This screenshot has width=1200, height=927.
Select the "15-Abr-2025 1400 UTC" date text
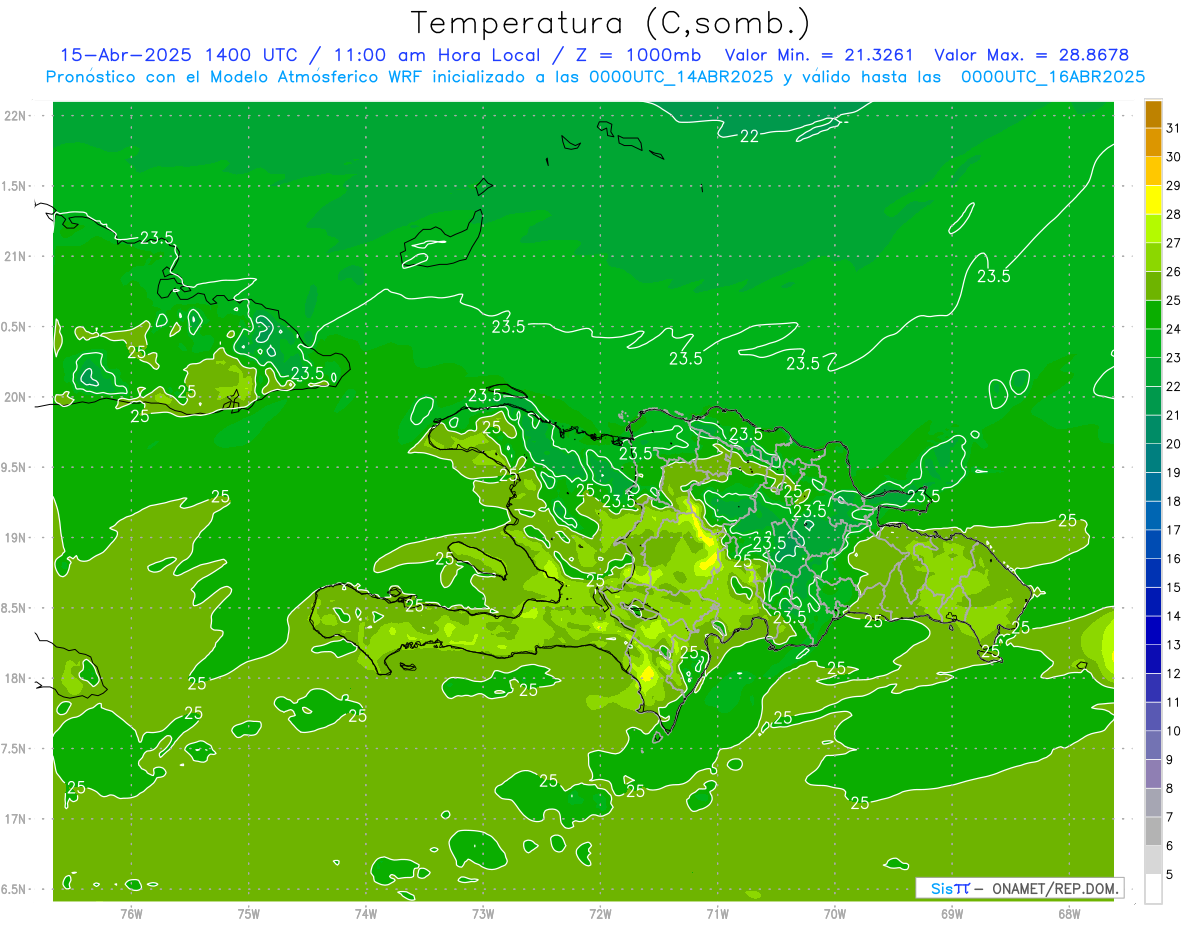point(187,55)
